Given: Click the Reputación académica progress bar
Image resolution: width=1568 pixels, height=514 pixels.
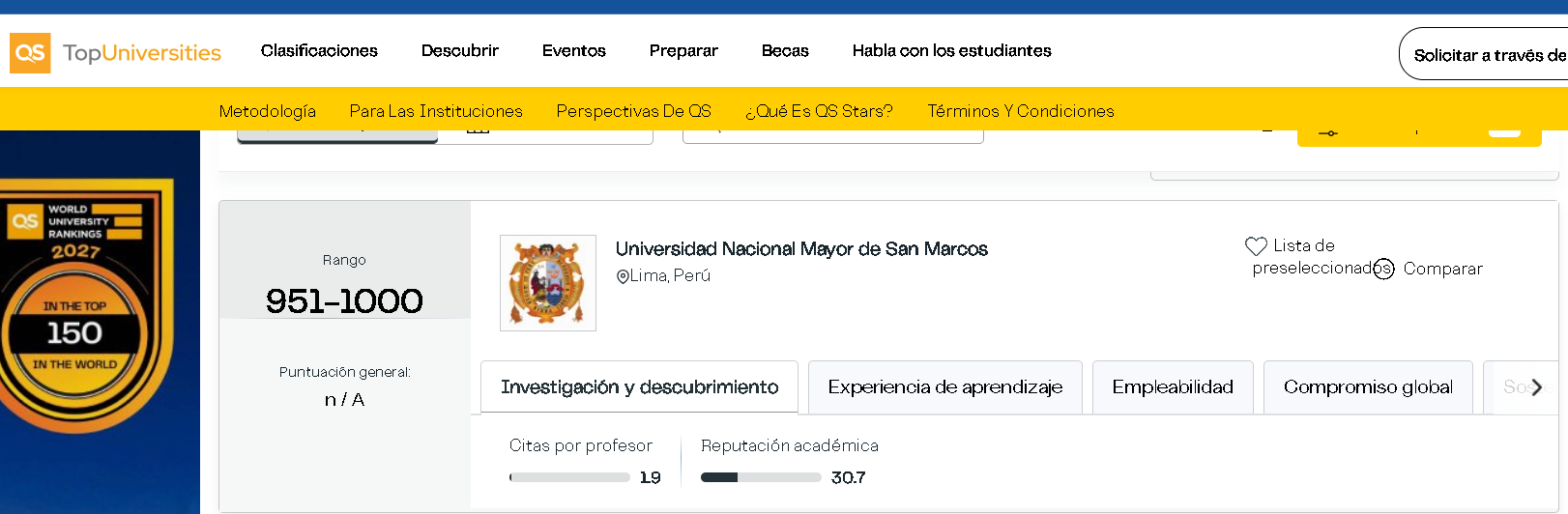Looking at the screenshot, I should tap(761, 477).
